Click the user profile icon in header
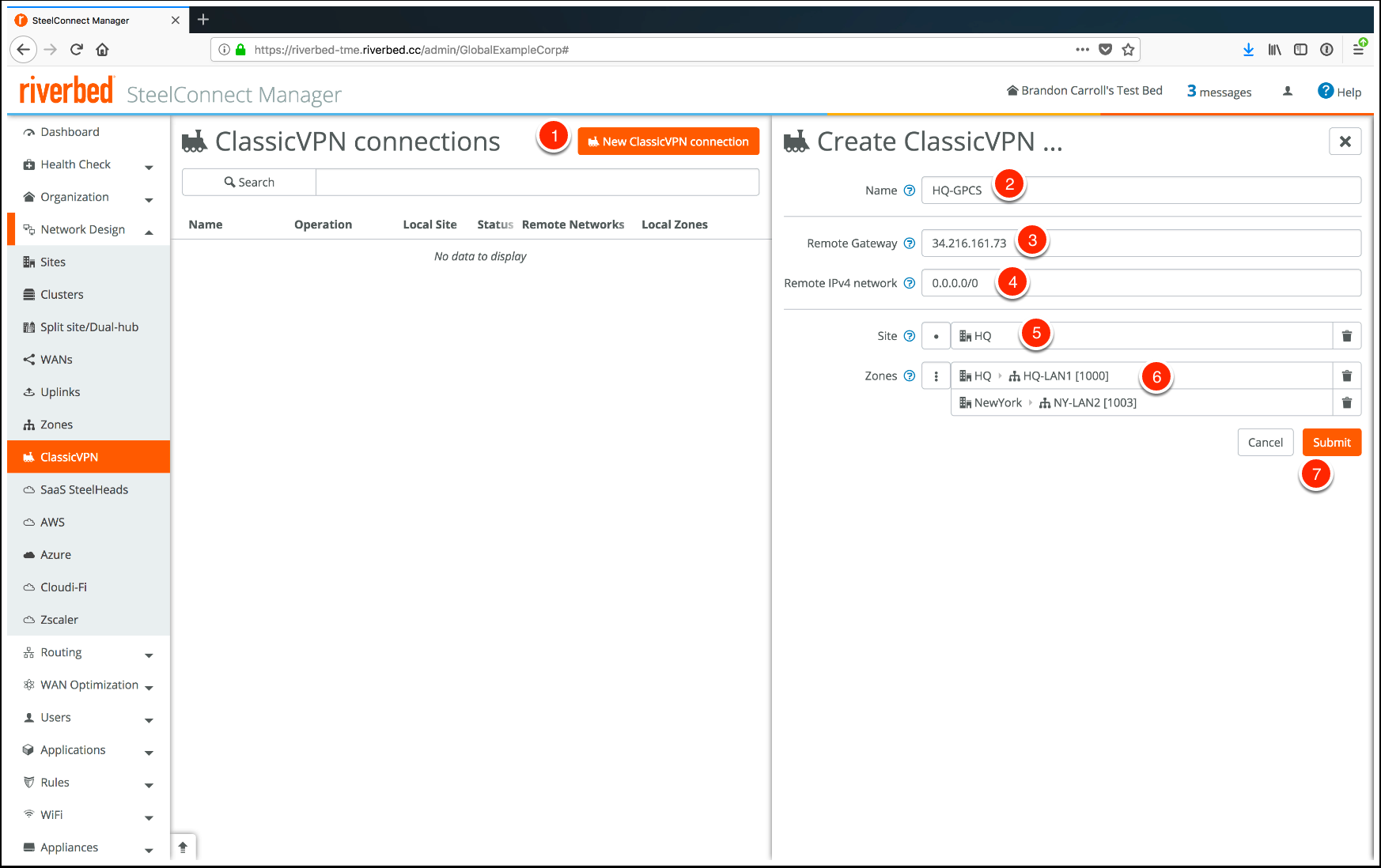 1287,92
